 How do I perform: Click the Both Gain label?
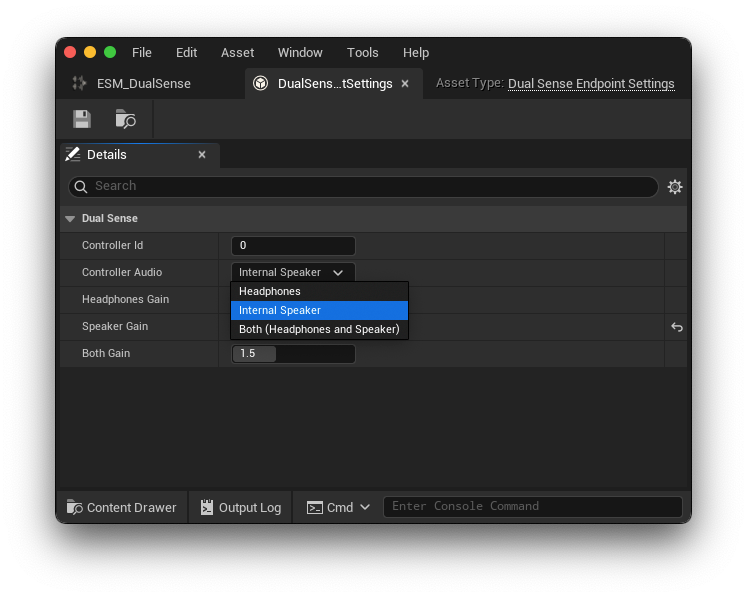[106, 353]
